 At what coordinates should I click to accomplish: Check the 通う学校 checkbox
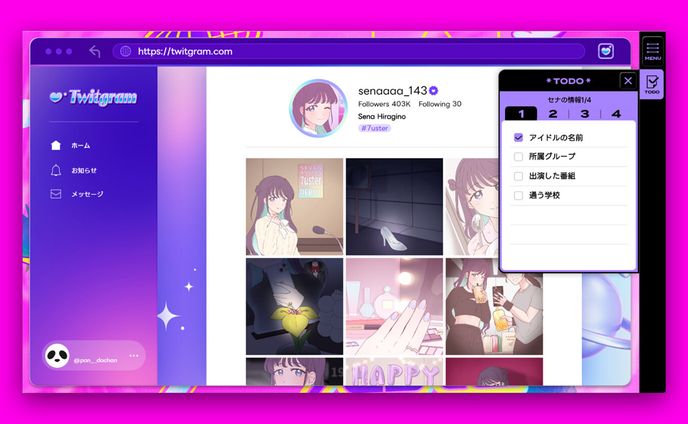[x=518, y=195]
